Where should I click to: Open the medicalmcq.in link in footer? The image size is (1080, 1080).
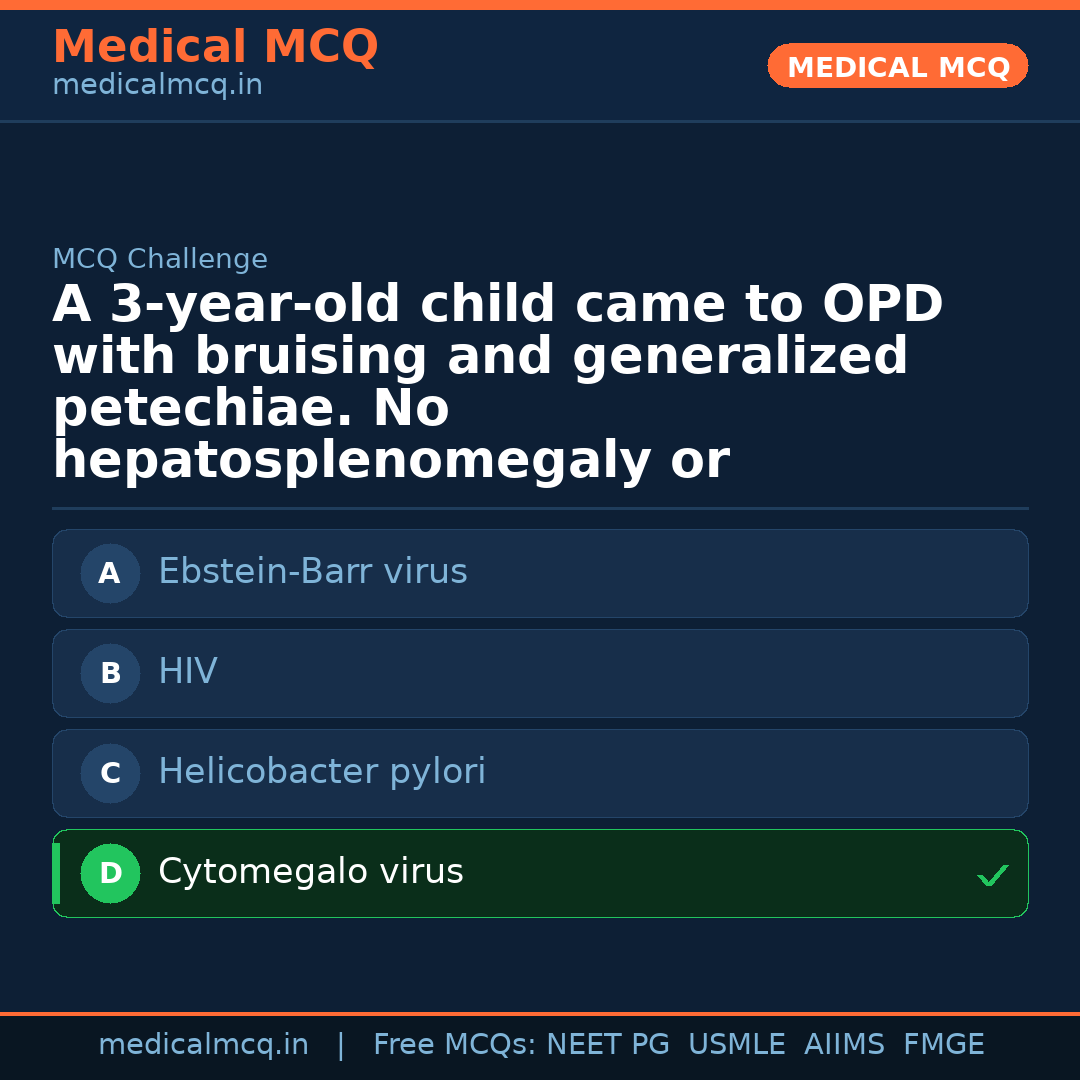(x=203, y=1045)
